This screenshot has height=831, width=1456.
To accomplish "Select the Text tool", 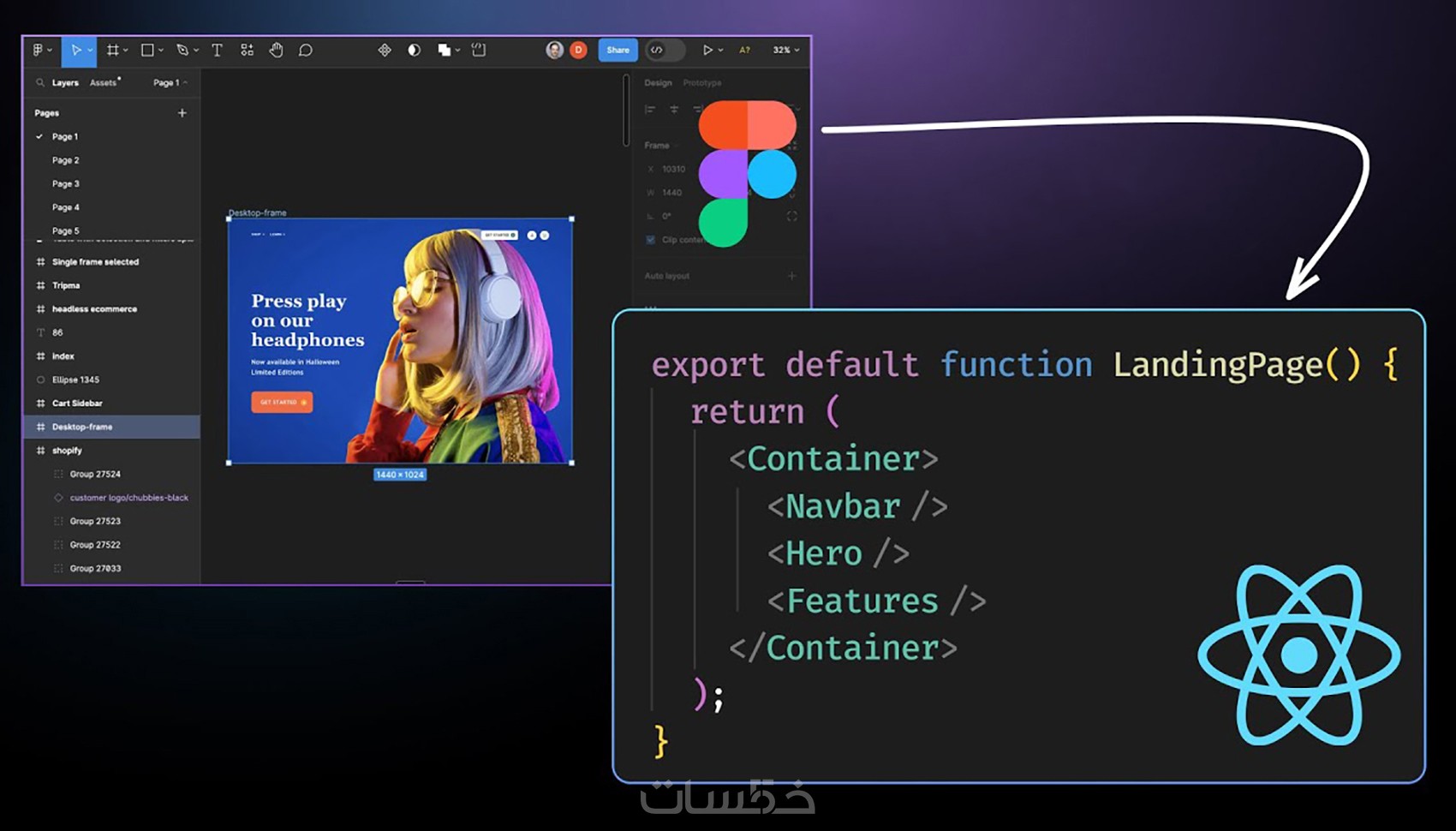I will [x=218, y=51].
